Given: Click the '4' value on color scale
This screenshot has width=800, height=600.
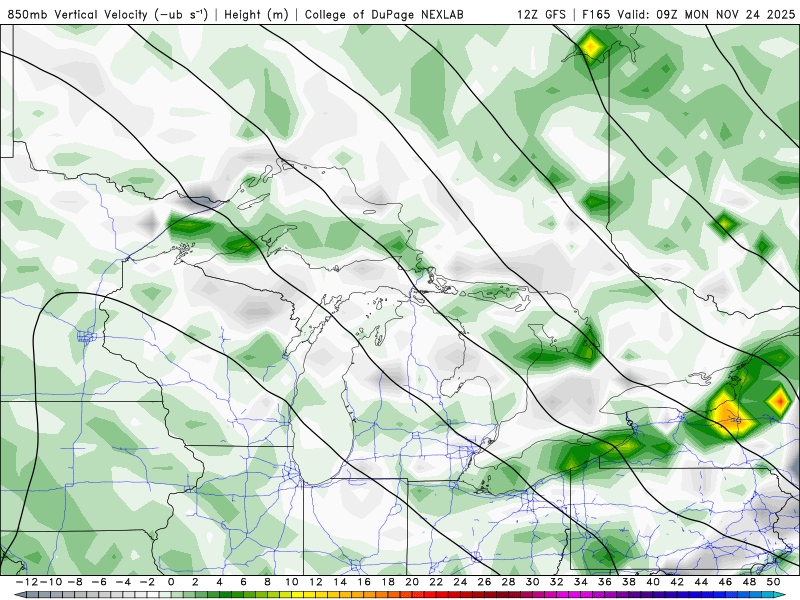Looking at the screenshot, I should (219, 582).
